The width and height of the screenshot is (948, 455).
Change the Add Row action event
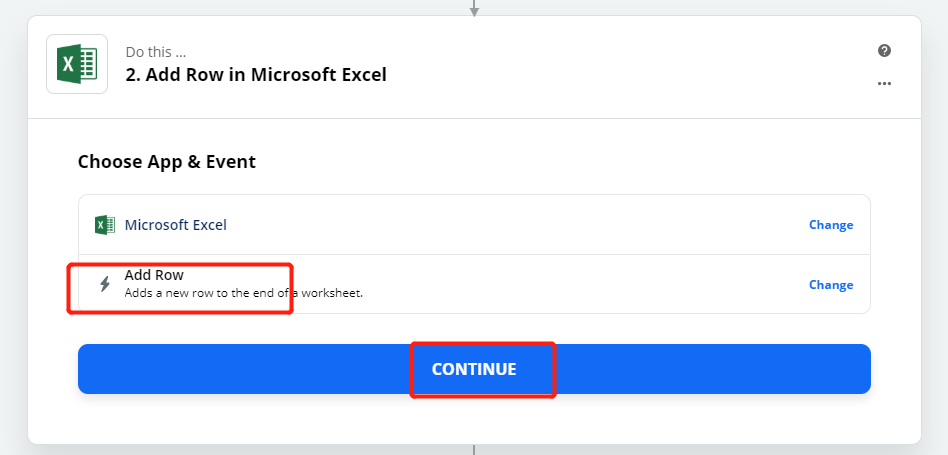pyautogui.click(x=831, y=285)
